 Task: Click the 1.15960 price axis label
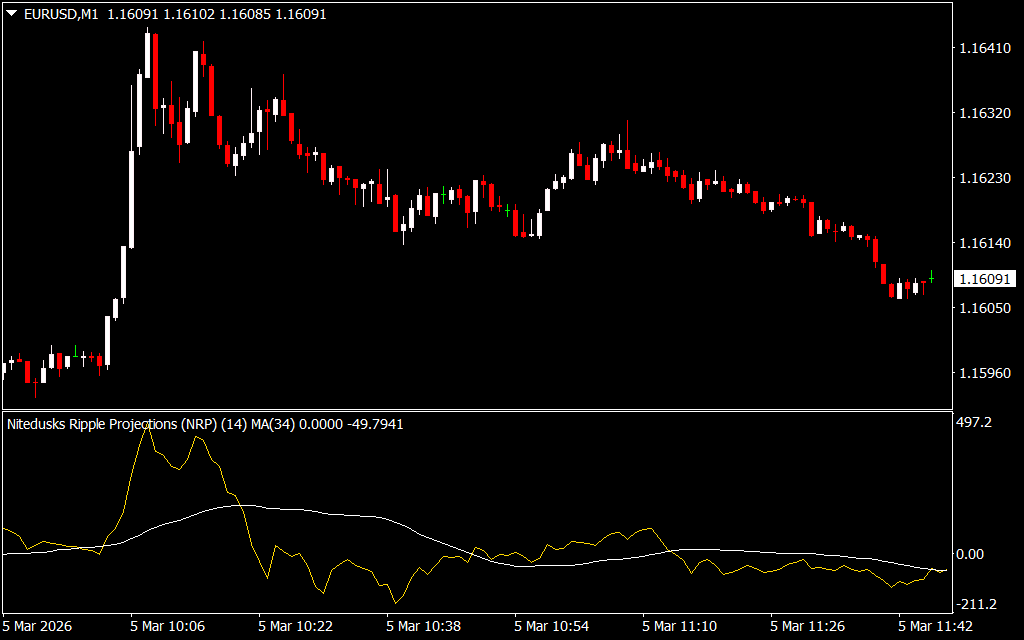(x=984, y=373)
